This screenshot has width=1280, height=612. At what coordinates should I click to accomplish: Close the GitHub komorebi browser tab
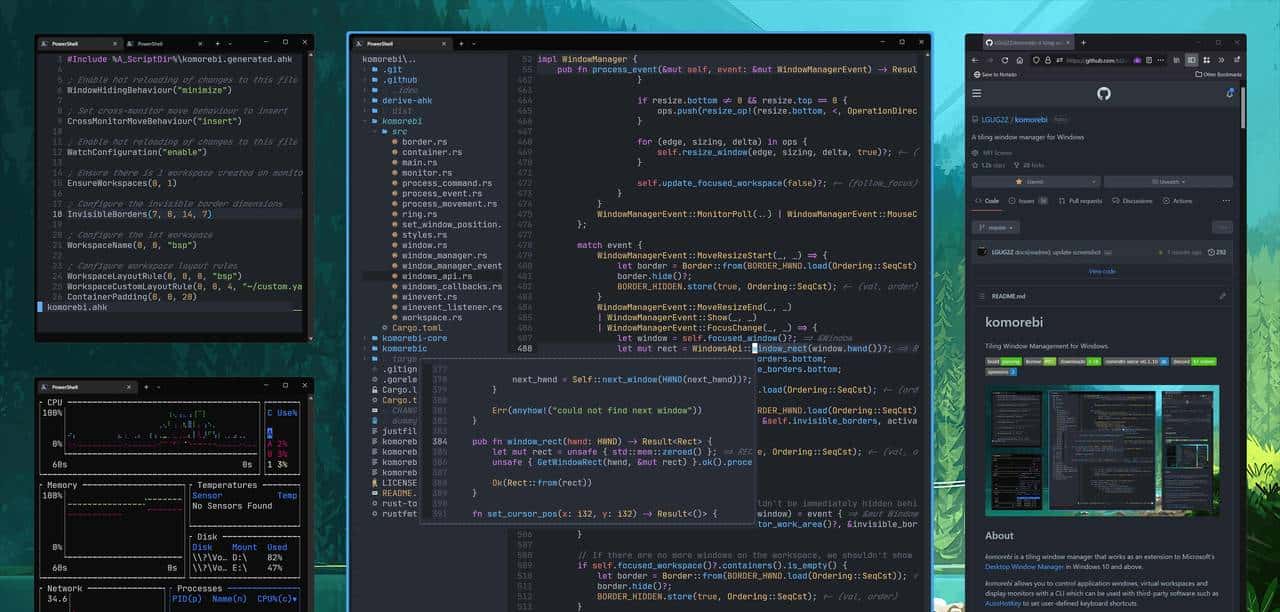(x=1068, y=43)
